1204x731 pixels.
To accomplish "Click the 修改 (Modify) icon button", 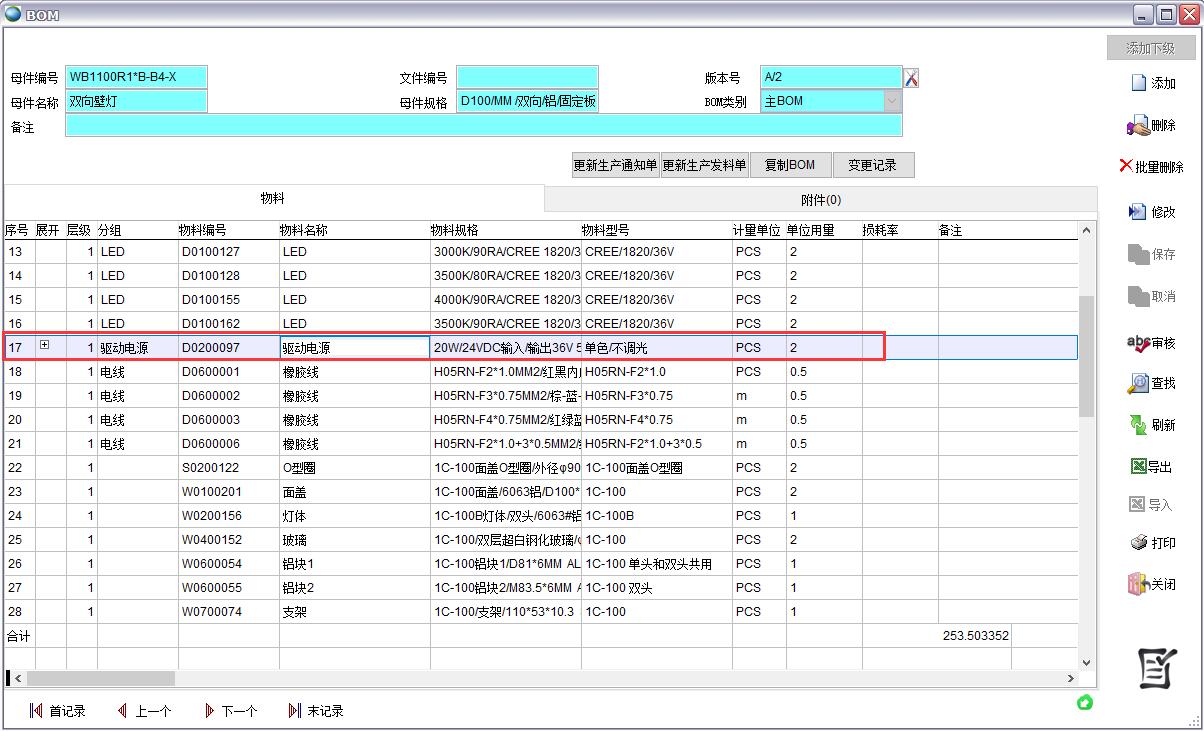I will tap(1138, 212).
